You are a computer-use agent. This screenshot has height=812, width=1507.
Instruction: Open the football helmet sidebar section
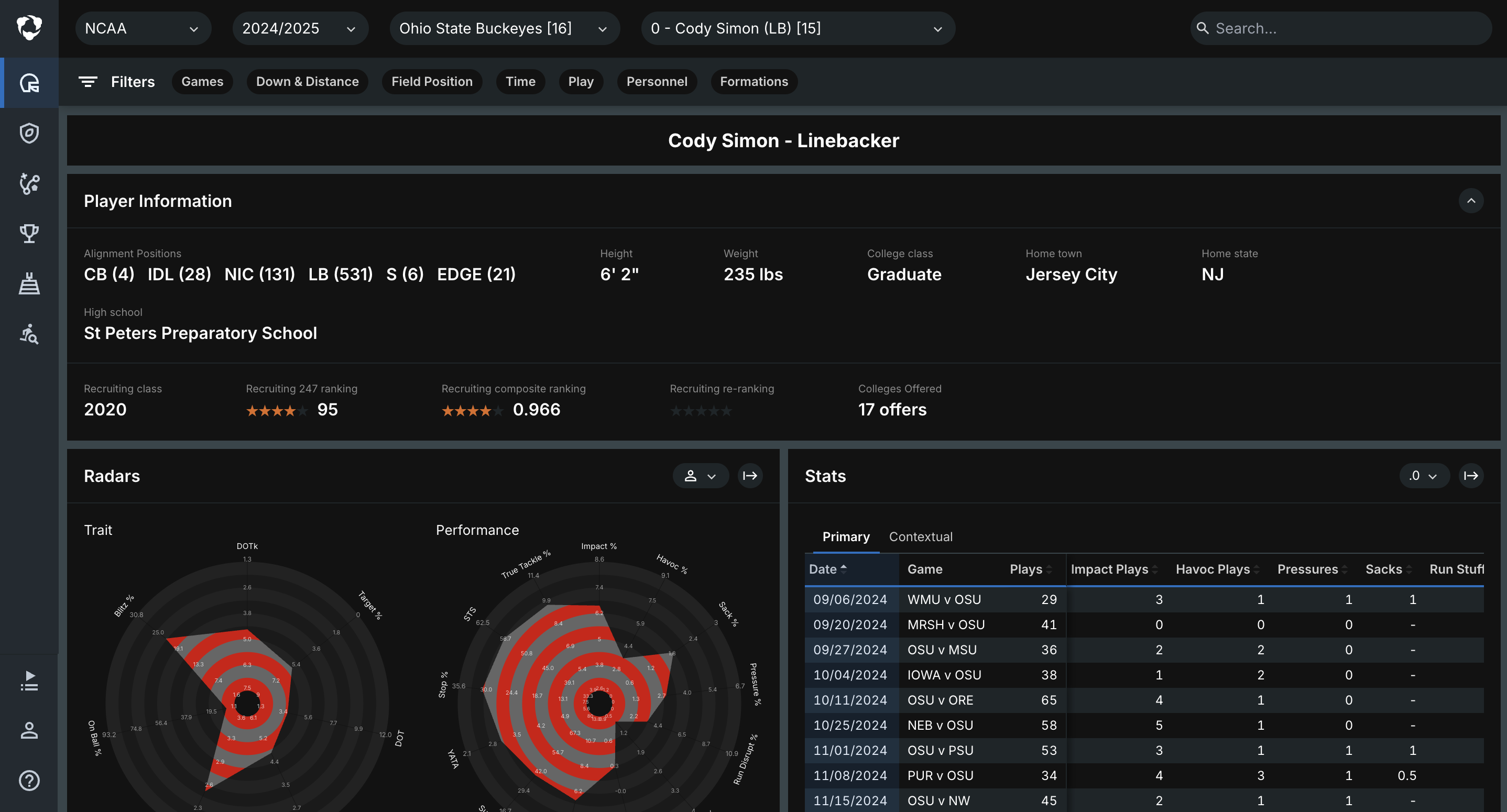29,82
